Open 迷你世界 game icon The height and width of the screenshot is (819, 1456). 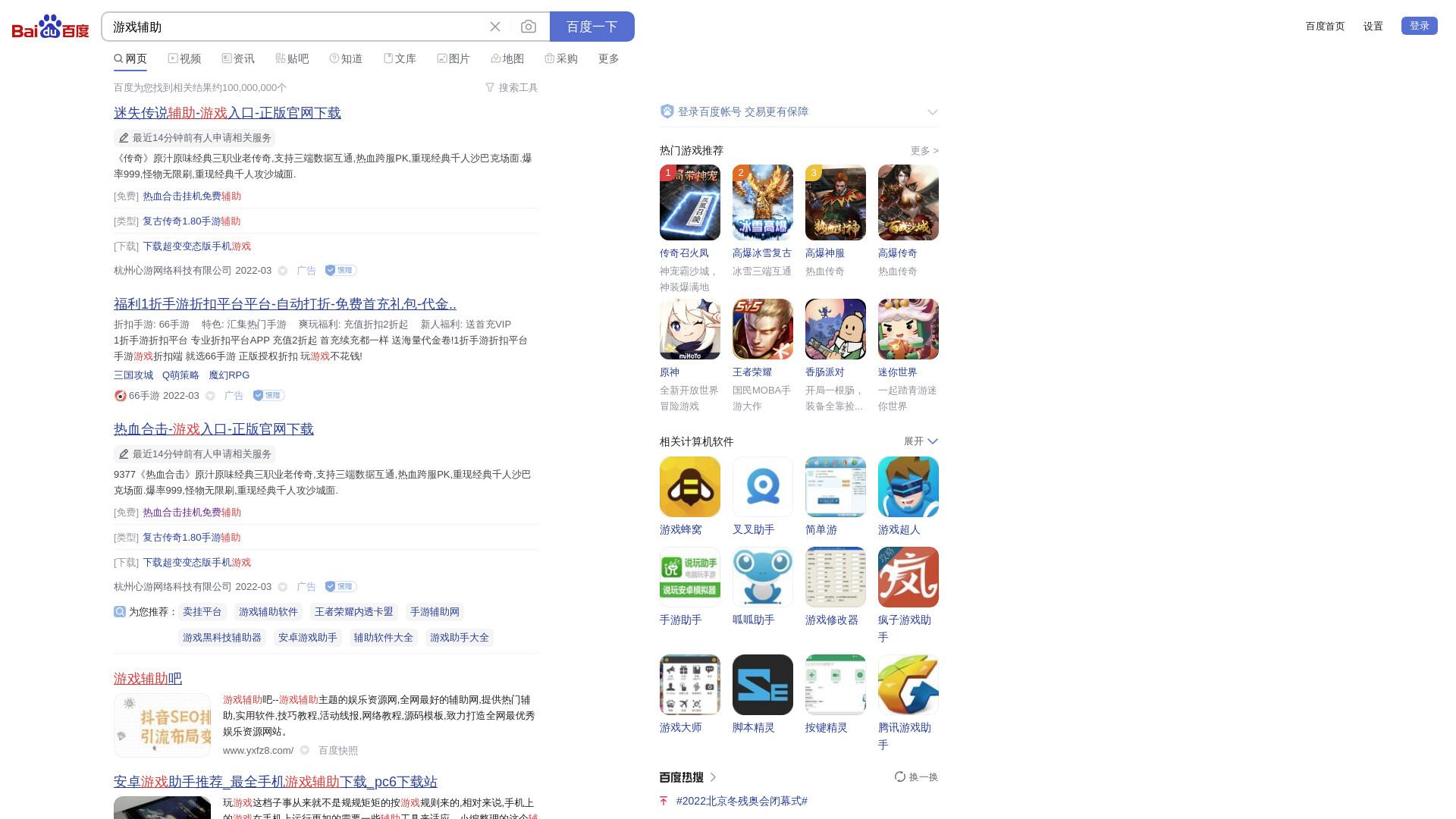pyautogui.click(x=908, y=329)
